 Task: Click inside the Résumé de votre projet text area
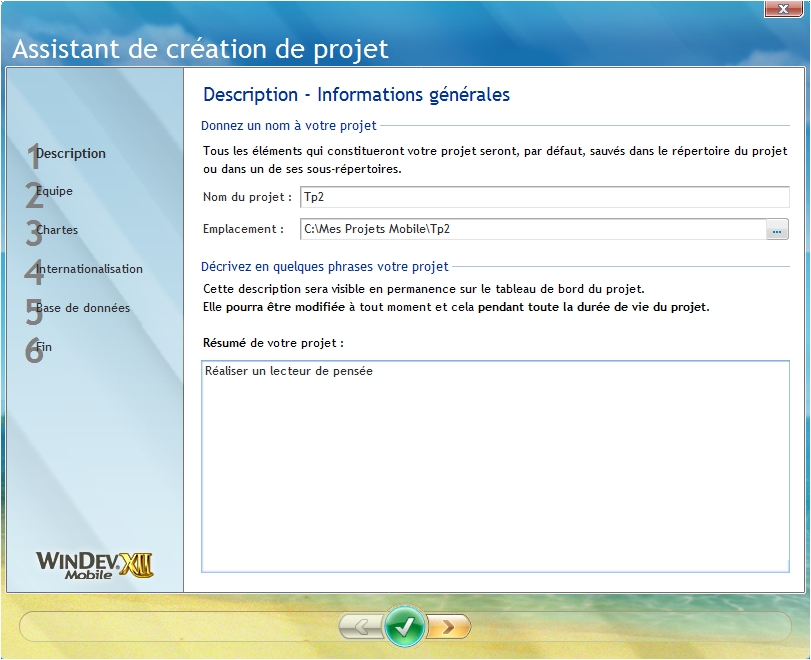[495, 467]
